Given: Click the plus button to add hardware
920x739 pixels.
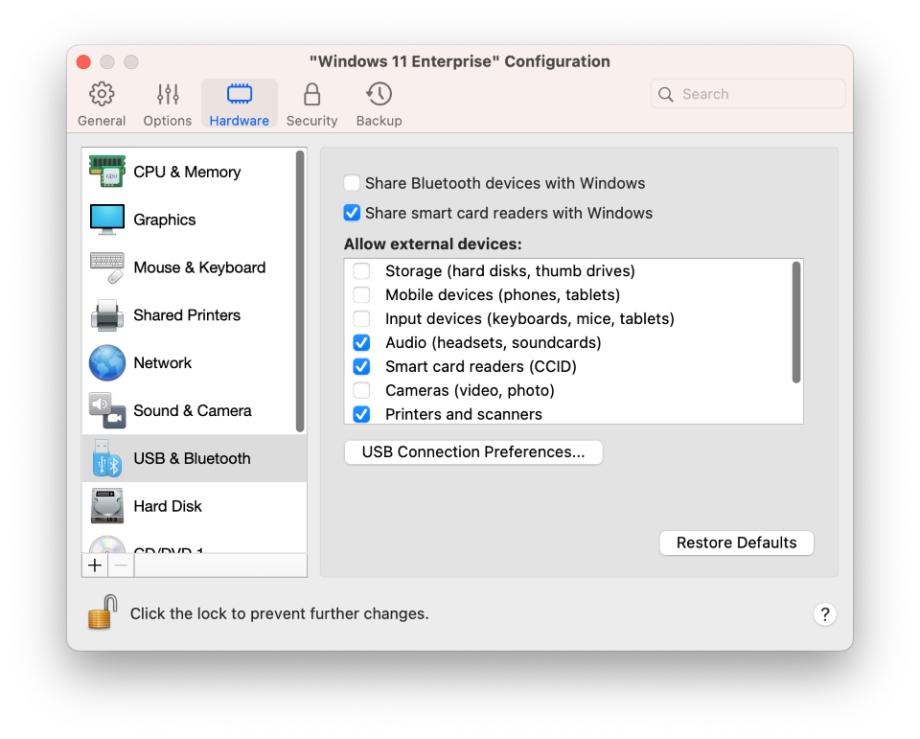Looking at the screenshot, I should (95, 566).
